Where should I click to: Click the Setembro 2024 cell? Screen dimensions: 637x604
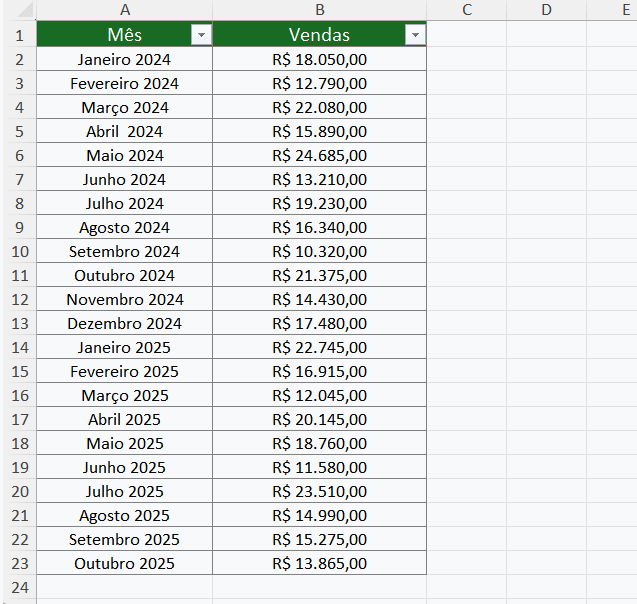click(124, 251)
